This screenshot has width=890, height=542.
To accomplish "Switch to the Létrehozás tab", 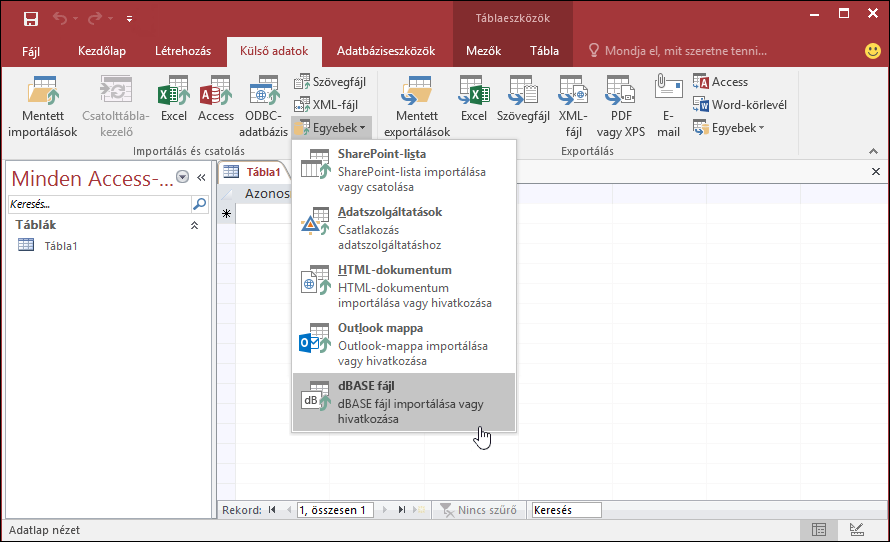I will pyautogui.click(x=183, y=51).
